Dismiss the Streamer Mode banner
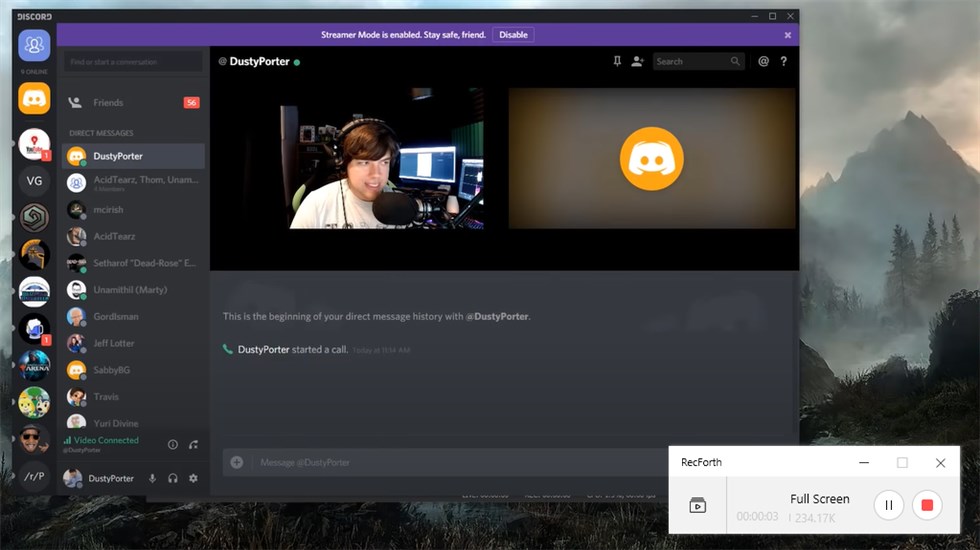The image size is (980, 550). click(788, 35)
